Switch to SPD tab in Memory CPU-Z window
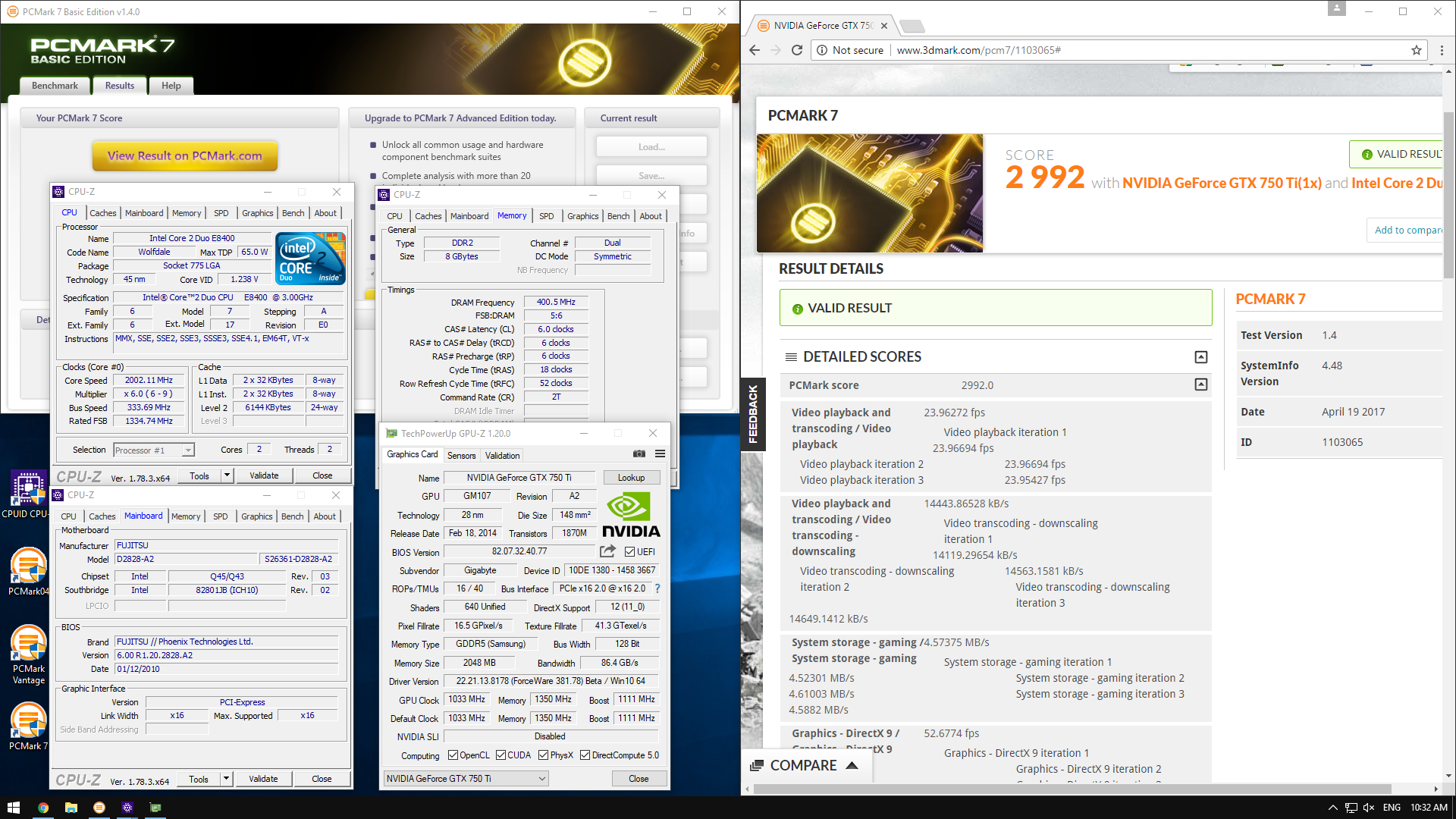This screenshot has width=1456, height=819. (546, 216)
